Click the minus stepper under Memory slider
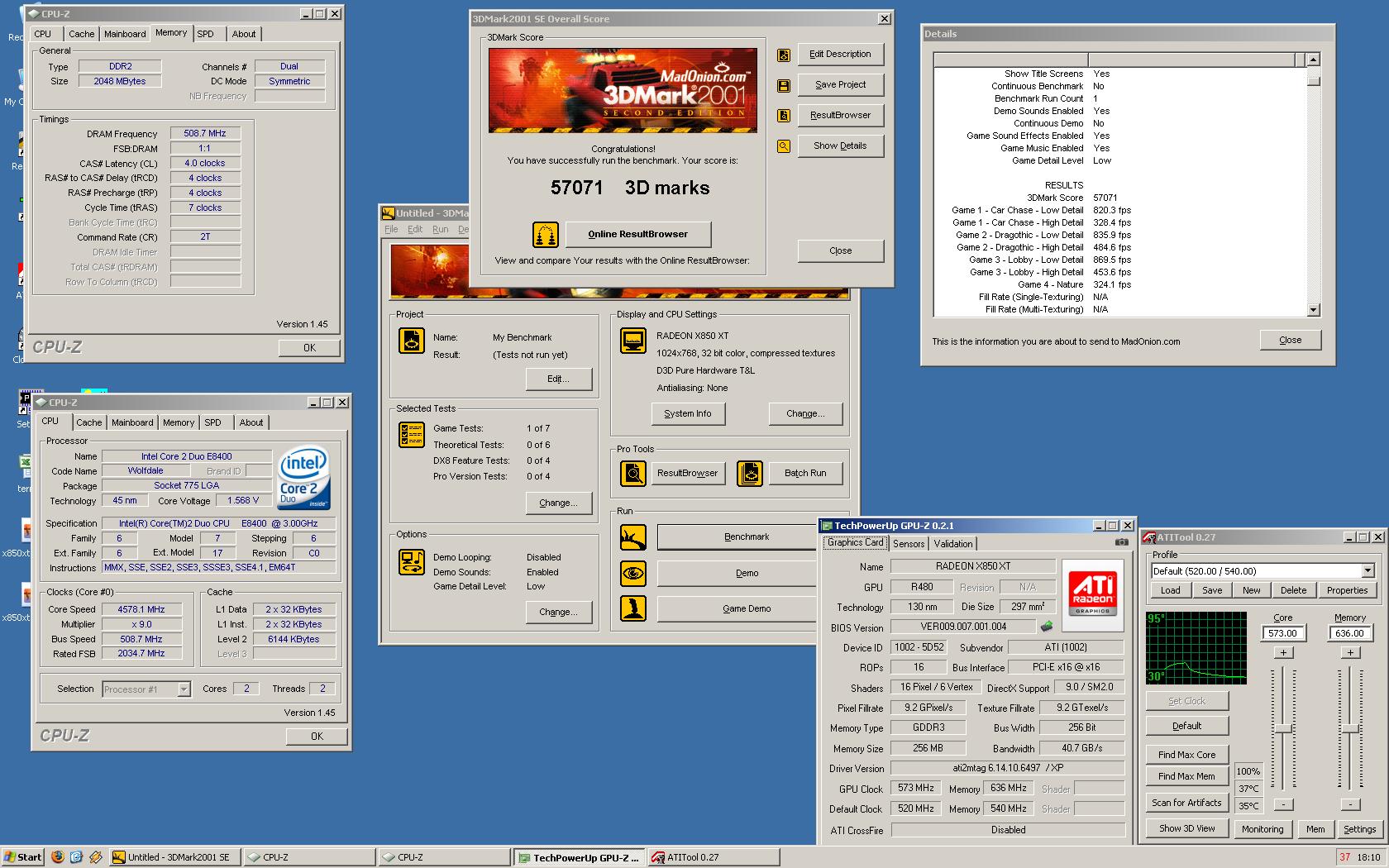Image resolution: width=1389 pixels, height=868 pixels. click(1350, 804)
